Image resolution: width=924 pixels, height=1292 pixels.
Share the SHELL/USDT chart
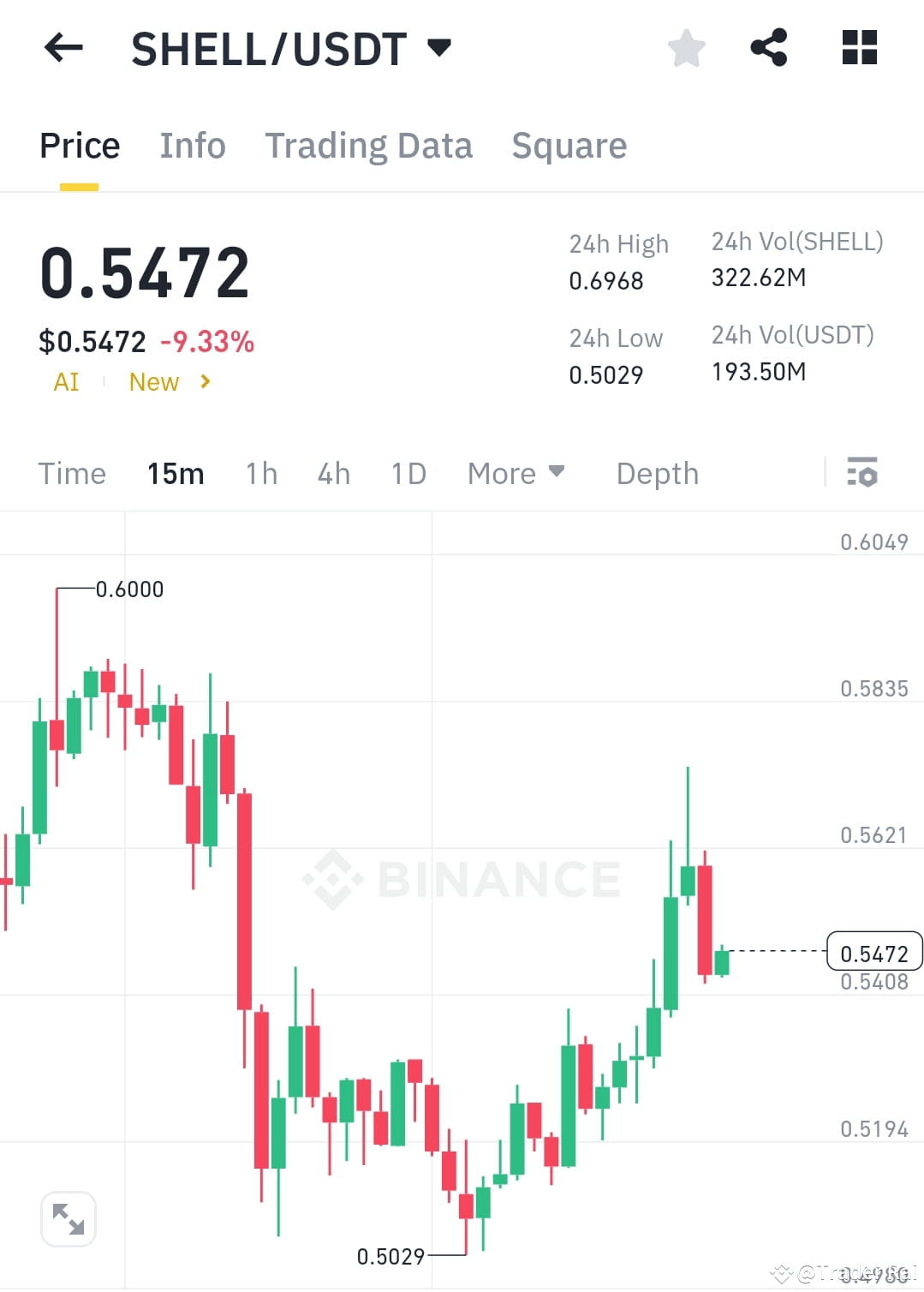coord(768,49)
